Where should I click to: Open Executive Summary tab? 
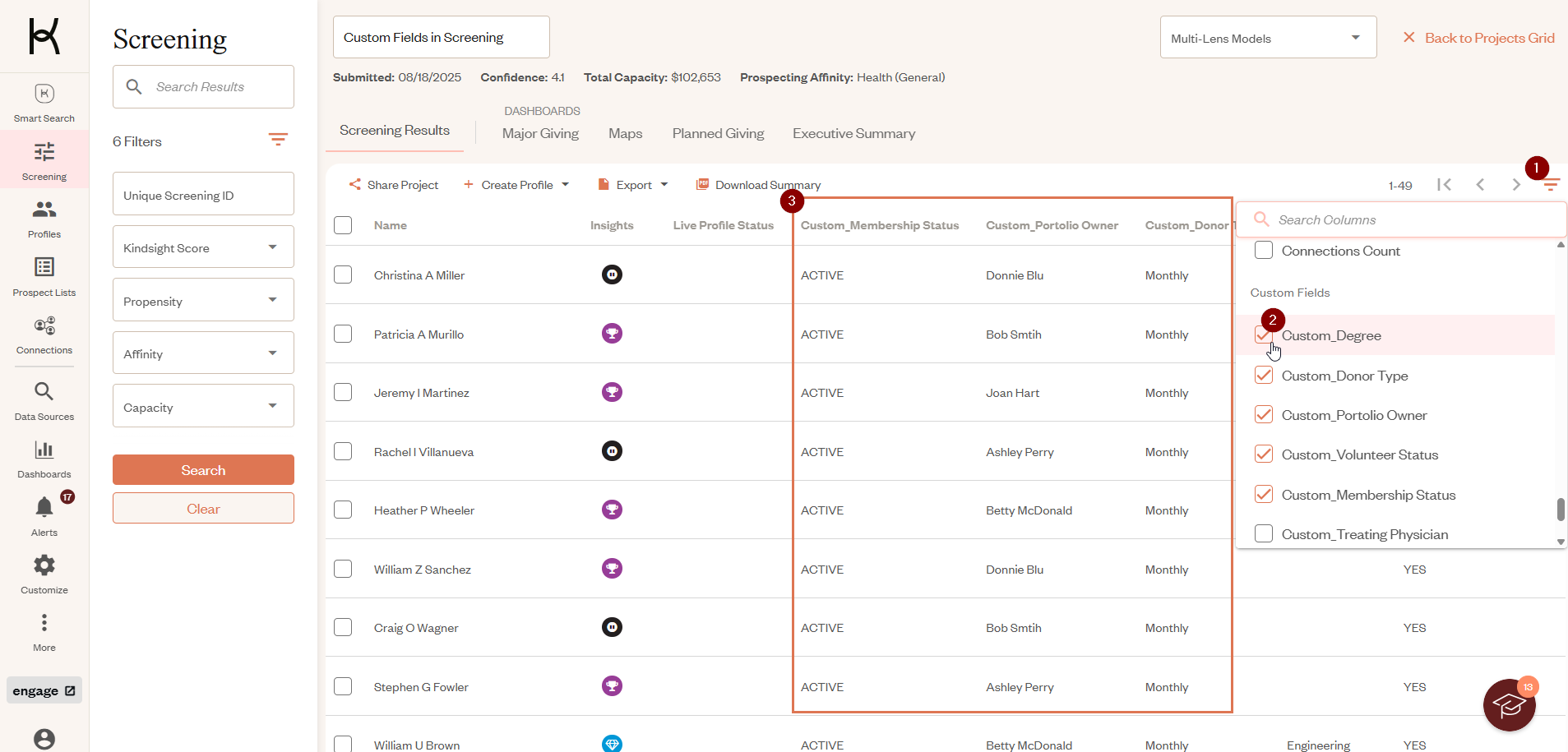[x=853, y=133]
